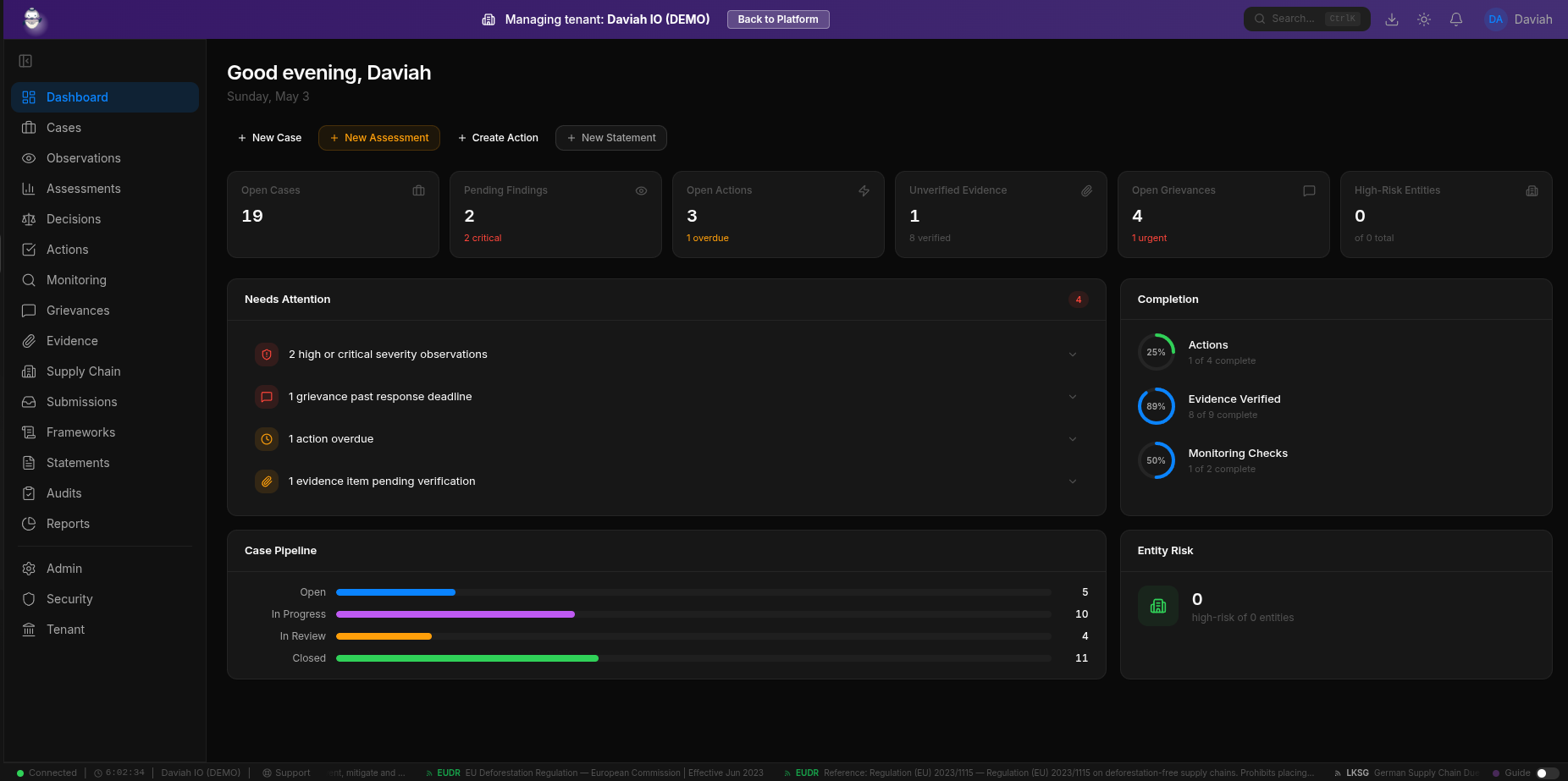Click the New Statement button
Screen dimensions: 1568x781
[611, 138]
